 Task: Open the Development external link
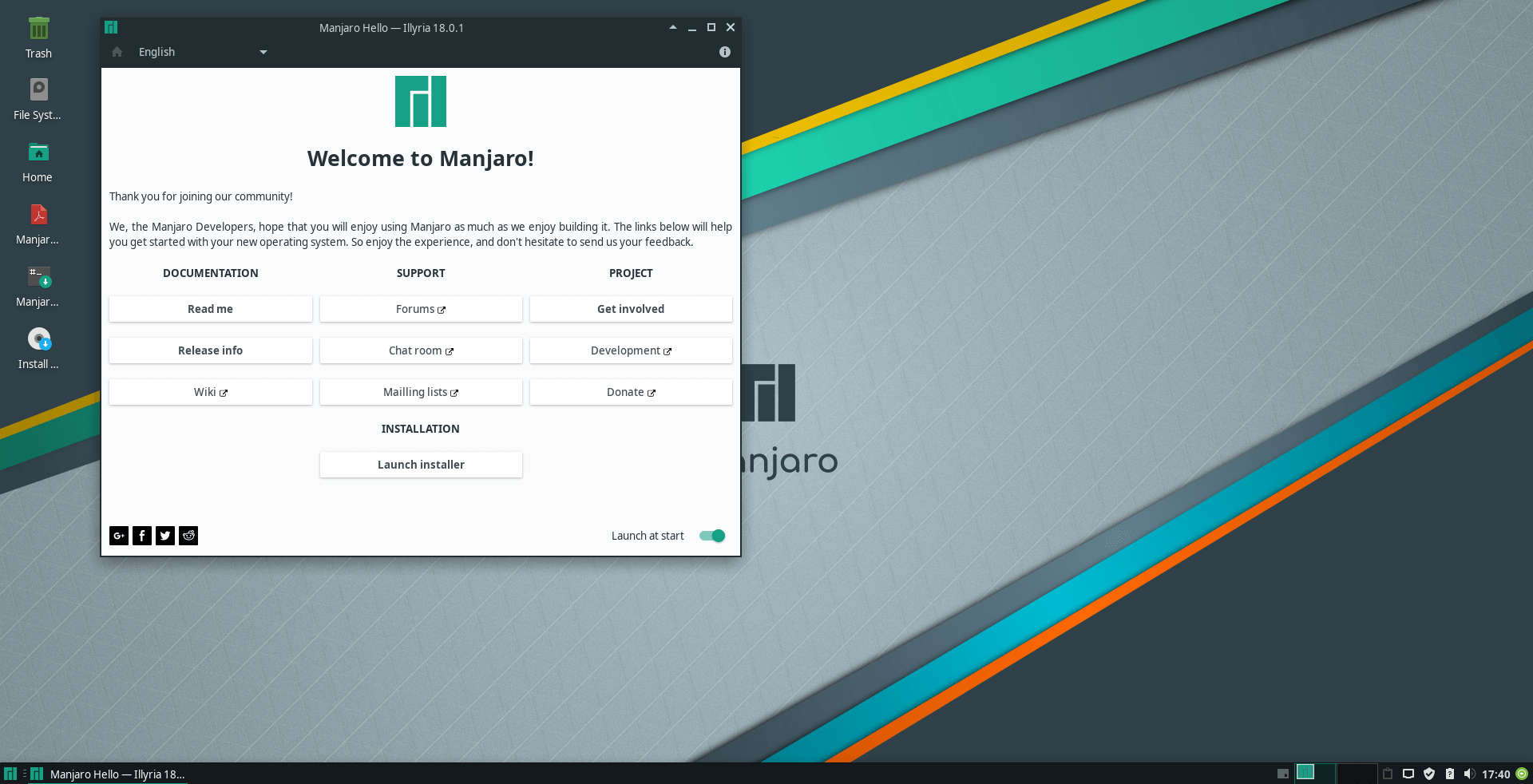pyautogui.click(x=631, y=350)
